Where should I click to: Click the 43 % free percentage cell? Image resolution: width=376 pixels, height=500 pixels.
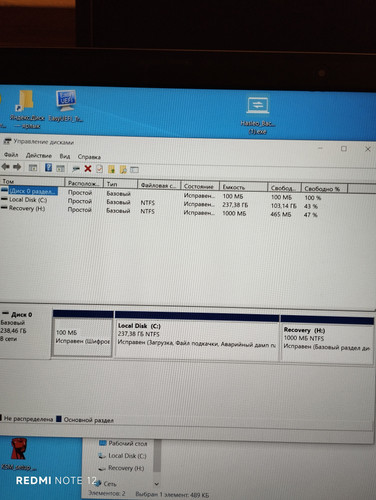(311, 207)
